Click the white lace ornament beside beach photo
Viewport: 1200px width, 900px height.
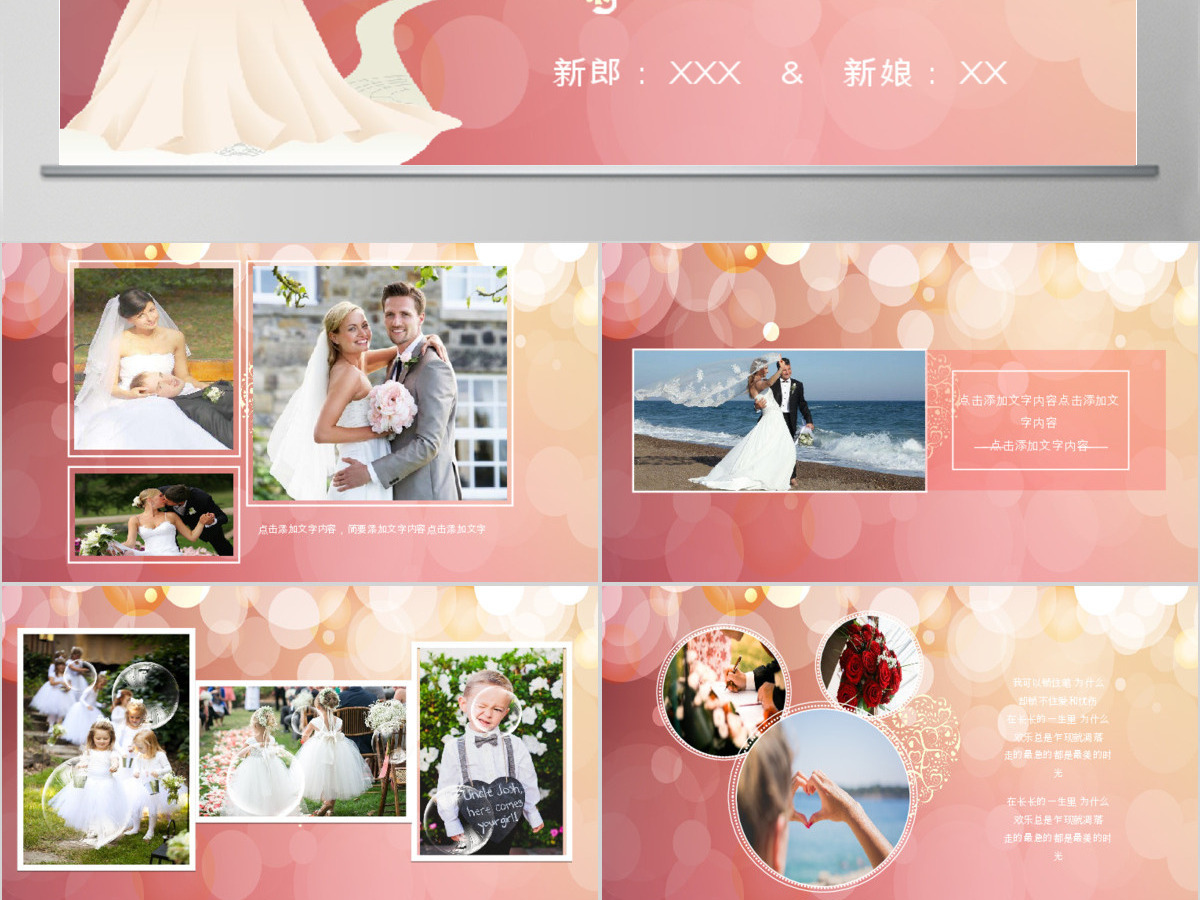tap(939, 407)
